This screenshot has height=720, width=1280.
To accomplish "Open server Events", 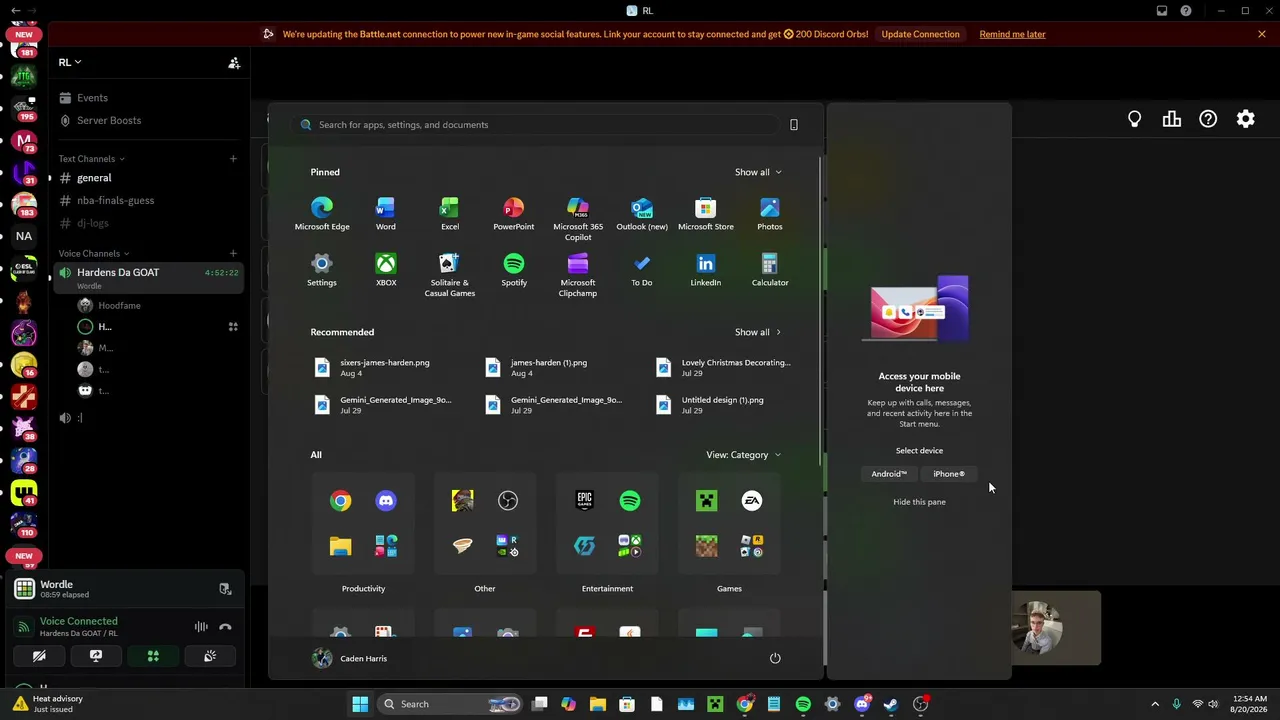I will coord(149,98).
